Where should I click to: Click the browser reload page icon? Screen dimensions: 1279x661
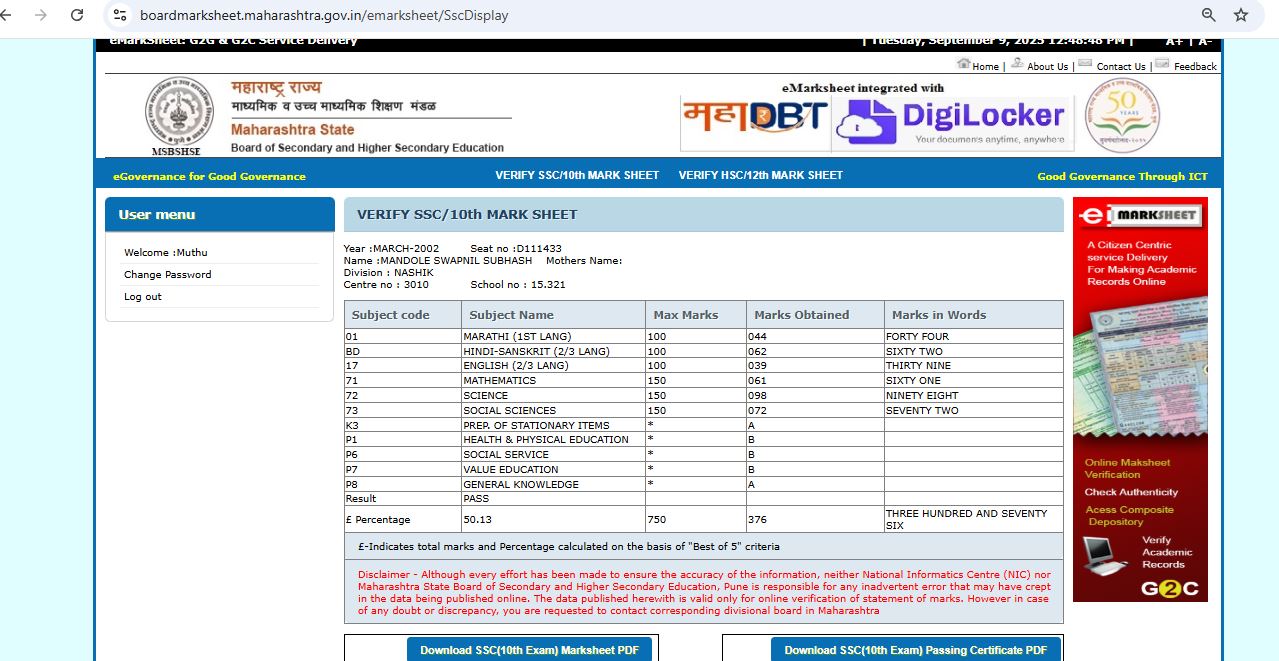click(x=77, y=15)
